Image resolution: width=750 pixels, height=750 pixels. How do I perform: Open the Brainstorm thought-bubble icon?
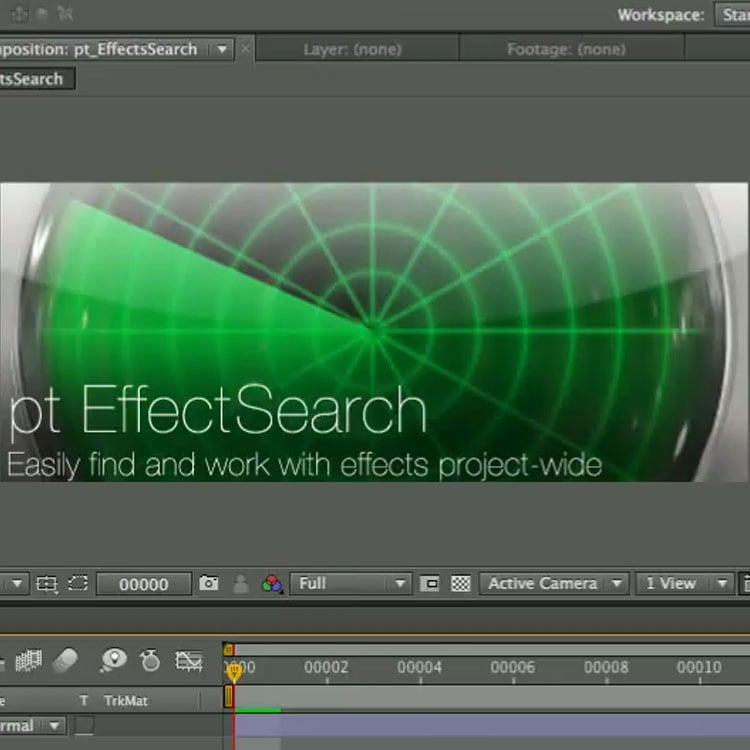click(113, 661)
